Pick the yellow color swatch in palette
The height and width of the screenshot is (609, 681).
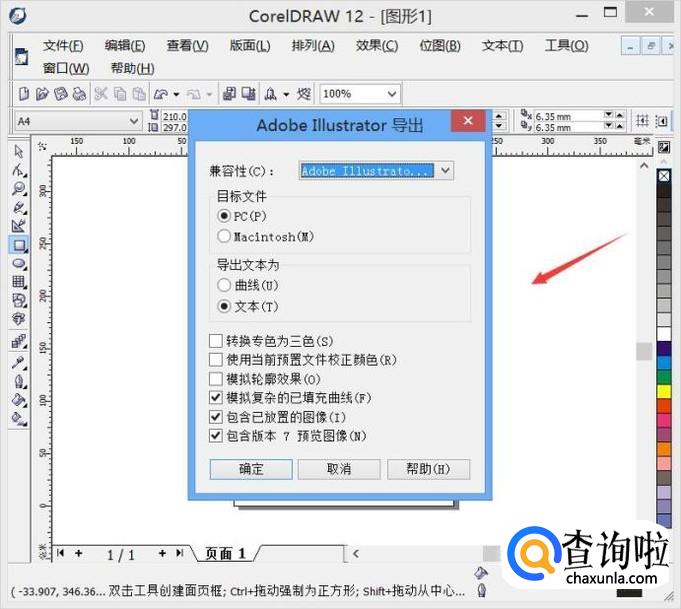point(664,391)
